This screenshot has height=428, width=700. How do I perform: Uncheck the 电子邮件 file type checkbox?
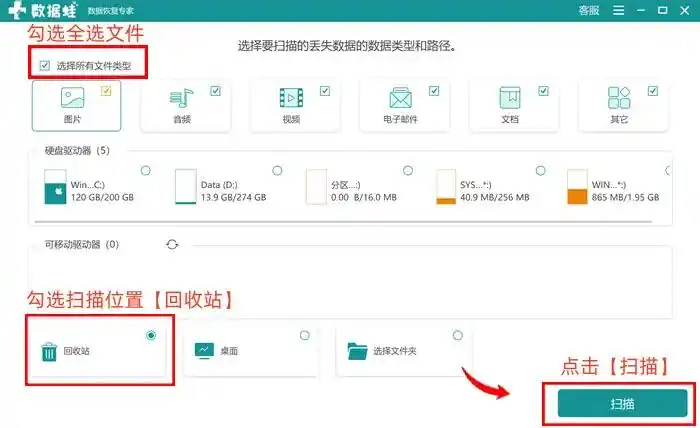pyautogui.click(x=434, y=91)
